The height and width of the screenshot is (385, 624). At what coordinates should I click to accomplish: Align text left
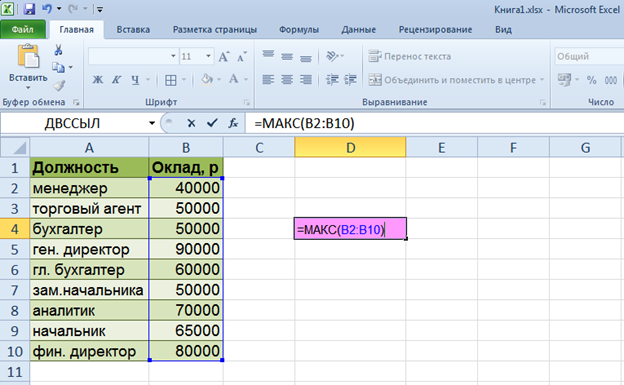pos(268,80)
